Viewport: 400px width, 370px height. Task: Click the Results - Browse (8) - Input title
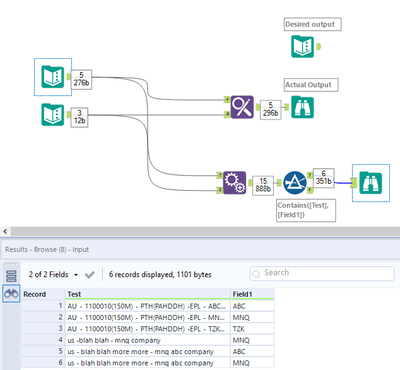[x=47, y=249]
